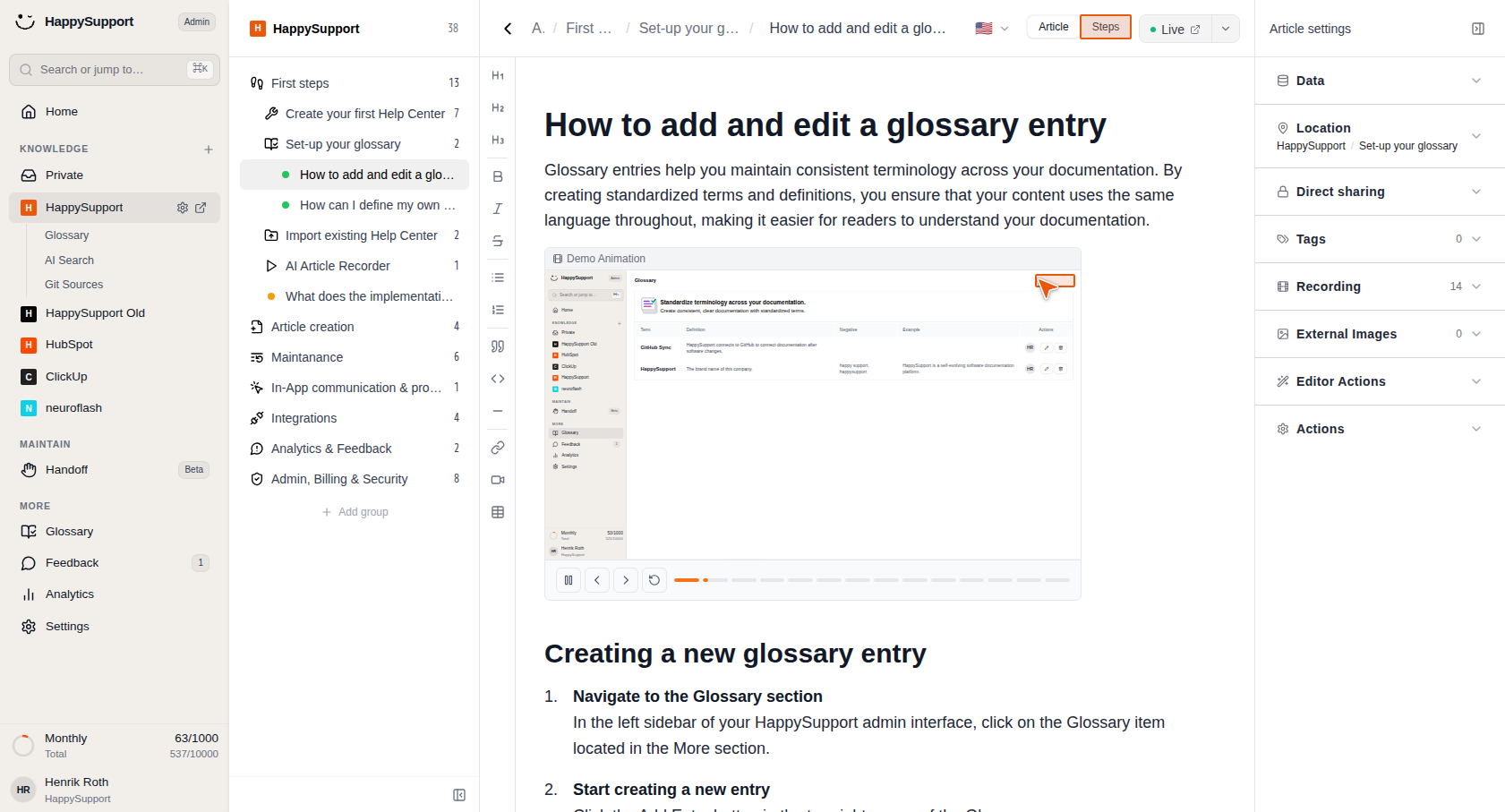
Task: Open the Live status dropdown arrow
Action: click(x=1226, y=29)
